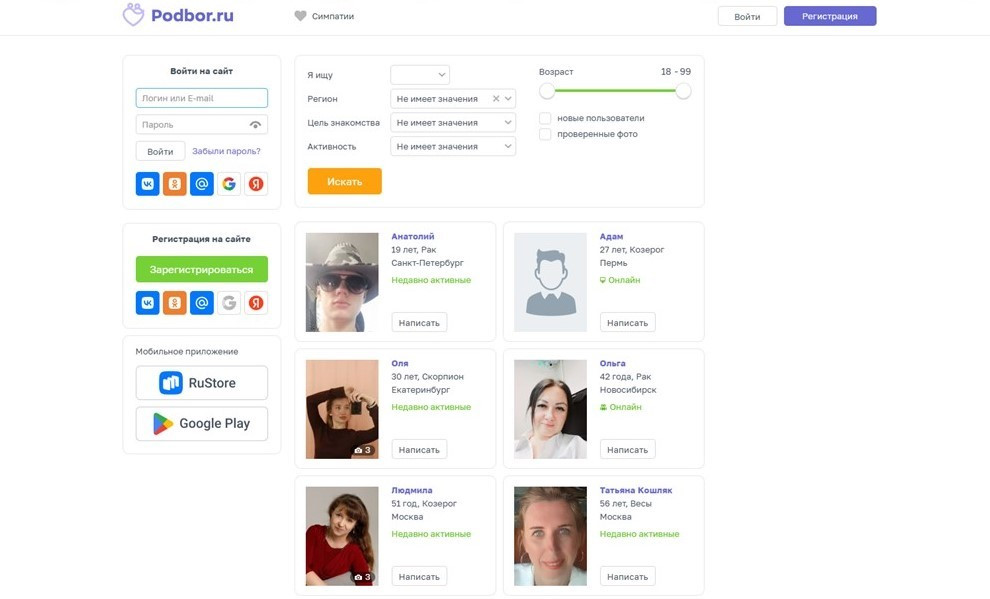
Task: Click the minimum age slider handle
Action: [547, 91]
